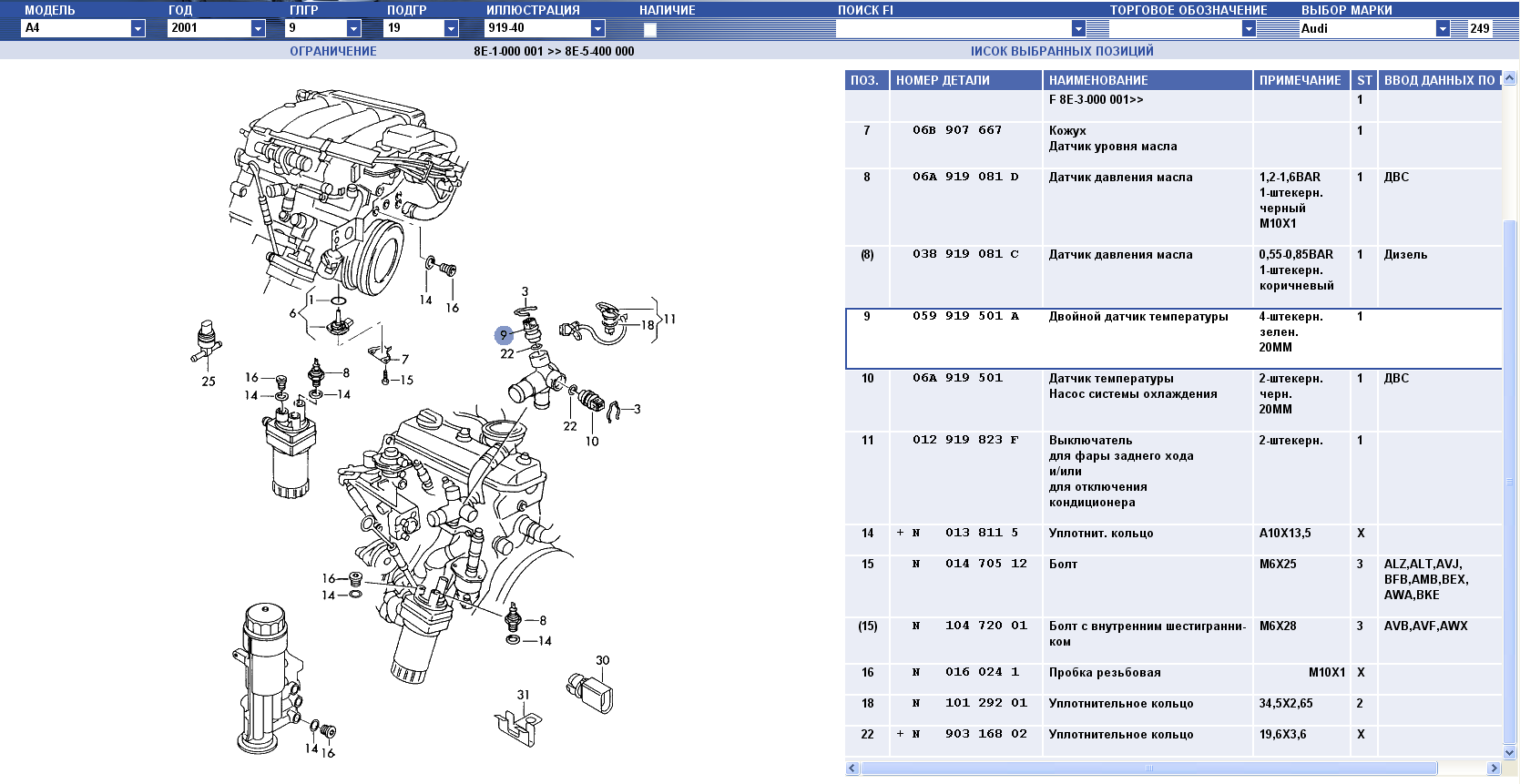Click callout number 25 in the diagram
The height and width of the screenshot is (784, 1520).
[x=209, y=382]
